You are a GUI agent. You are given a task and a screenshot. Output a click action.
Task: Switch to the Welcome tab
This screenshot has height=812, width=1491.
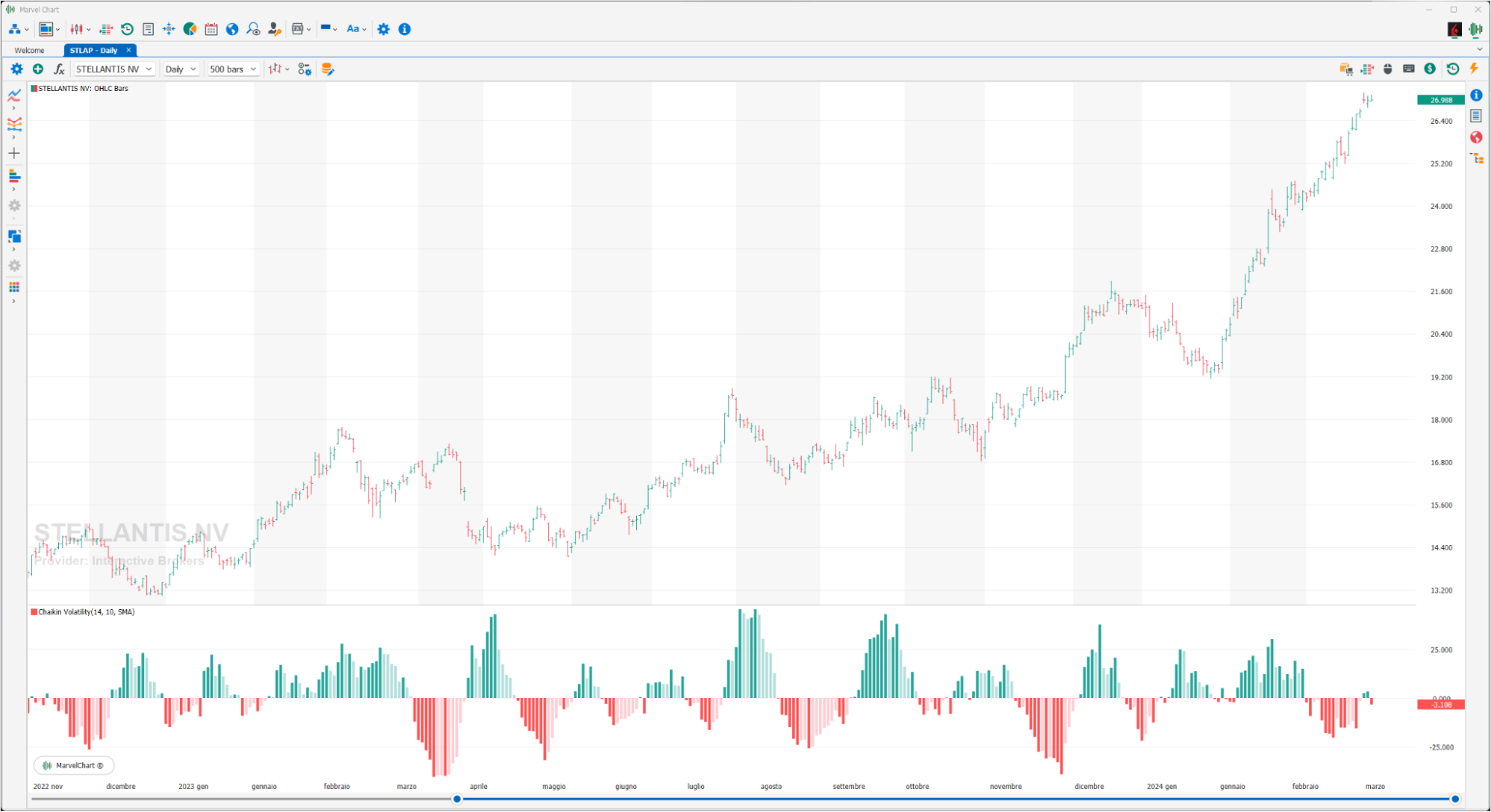tap(30, 50)
